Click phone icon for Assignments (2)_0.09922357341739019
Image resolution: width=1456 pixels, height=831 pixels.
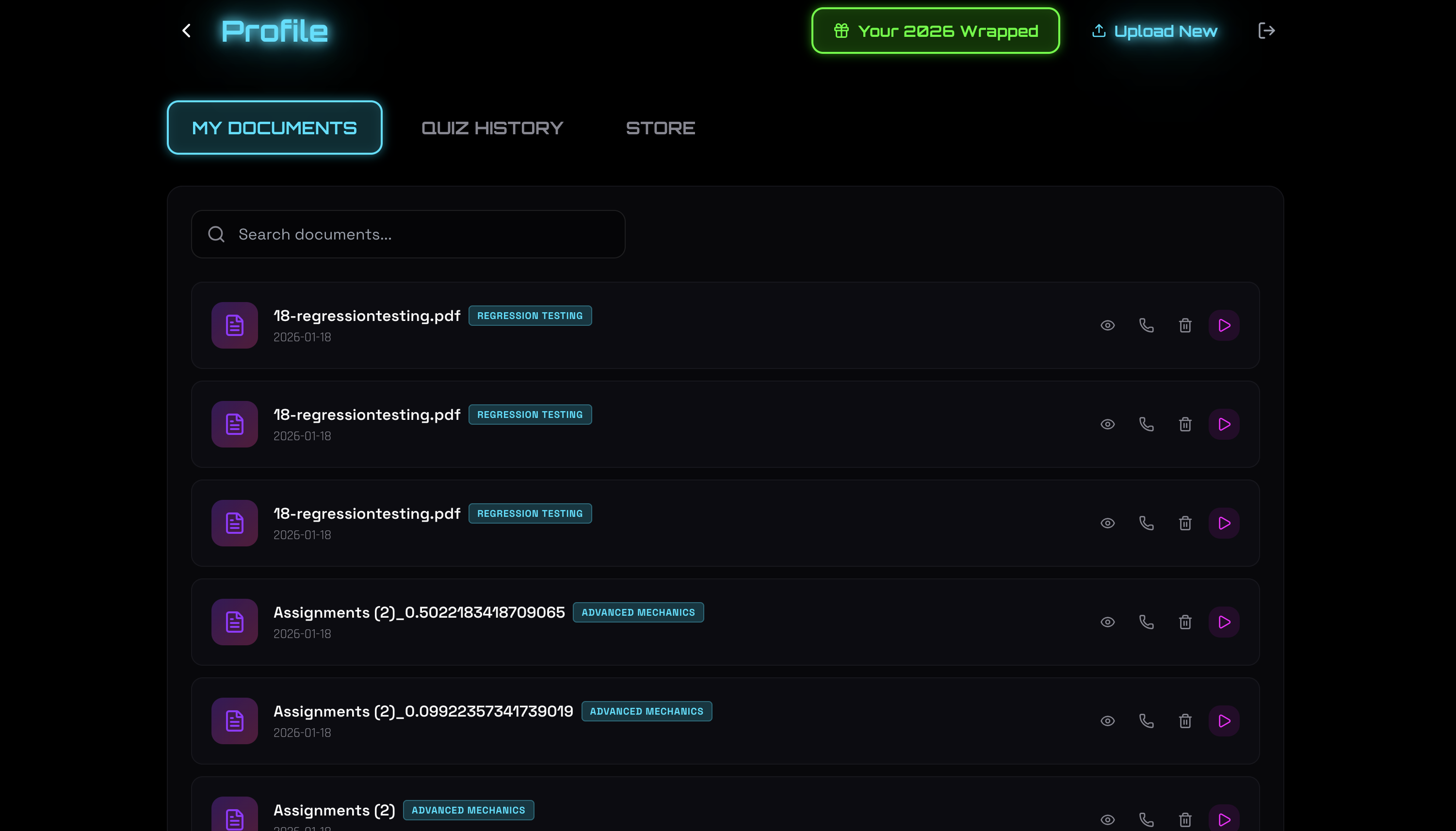1146,721
